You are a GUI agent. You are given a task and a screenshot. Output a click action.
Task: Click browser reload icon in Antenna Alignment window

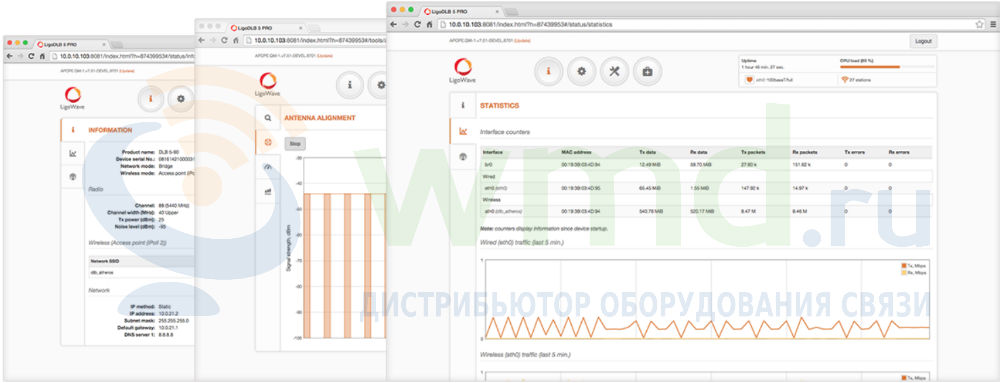(224, 40)
